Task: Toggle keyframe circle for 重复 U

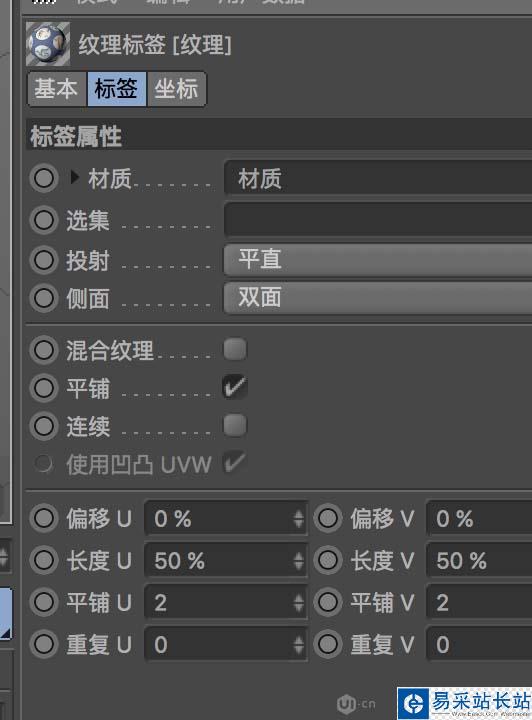Action: (x=44, y=644)
